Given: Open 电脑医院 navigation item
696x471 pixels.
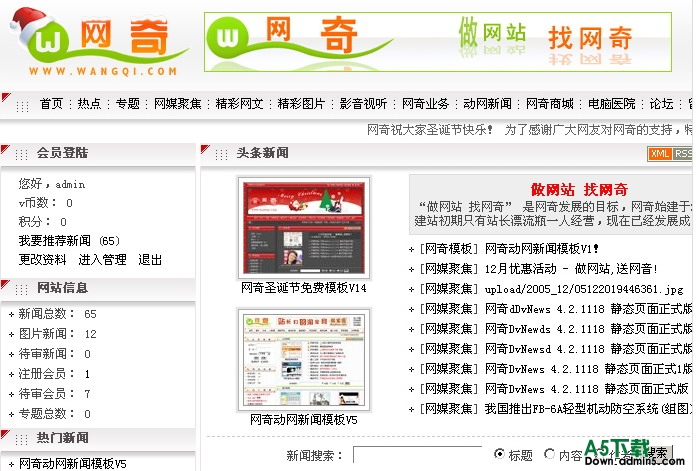Looking at the screenshot, I should pos(612,104).
